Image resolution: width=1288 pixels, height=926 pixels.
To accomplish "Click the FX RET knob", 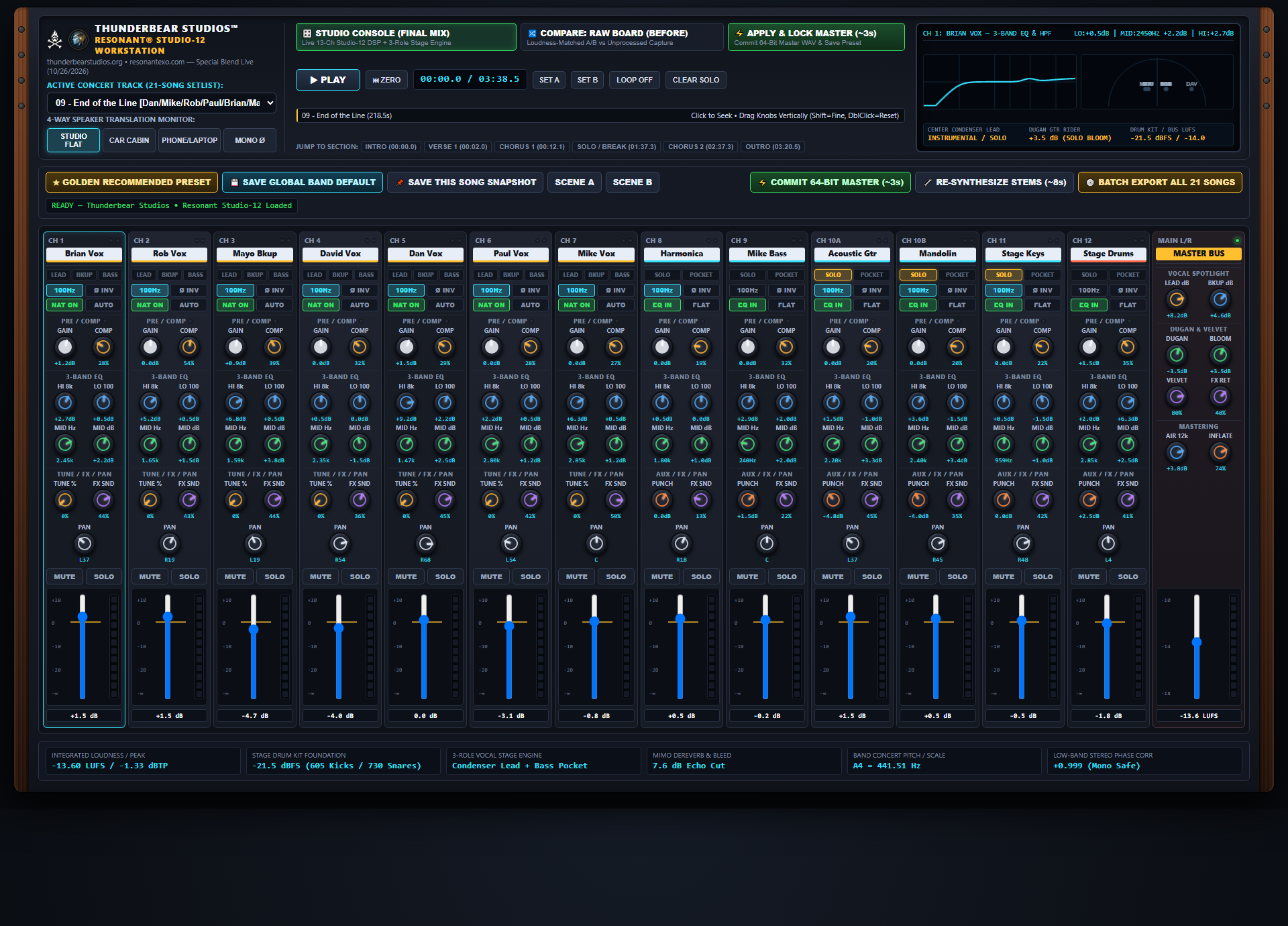I will coord(1220,397).
